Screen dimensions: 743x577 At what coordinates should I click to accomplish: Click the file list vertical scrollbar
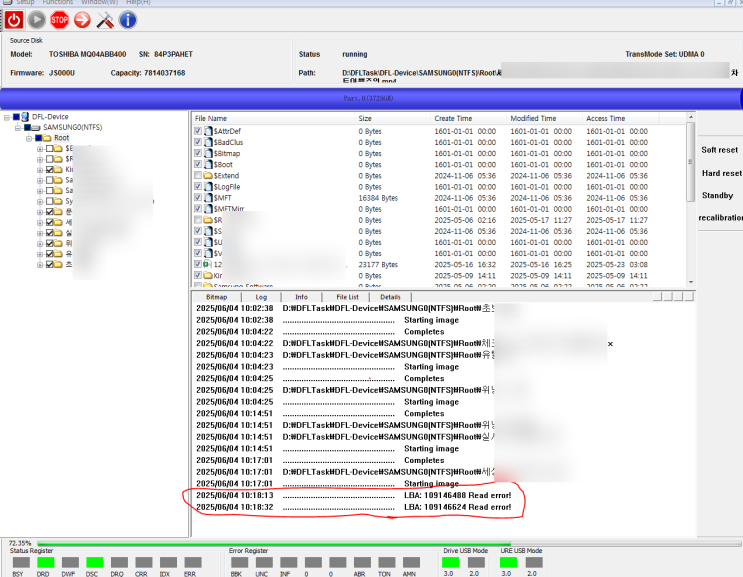click(691, 199)
